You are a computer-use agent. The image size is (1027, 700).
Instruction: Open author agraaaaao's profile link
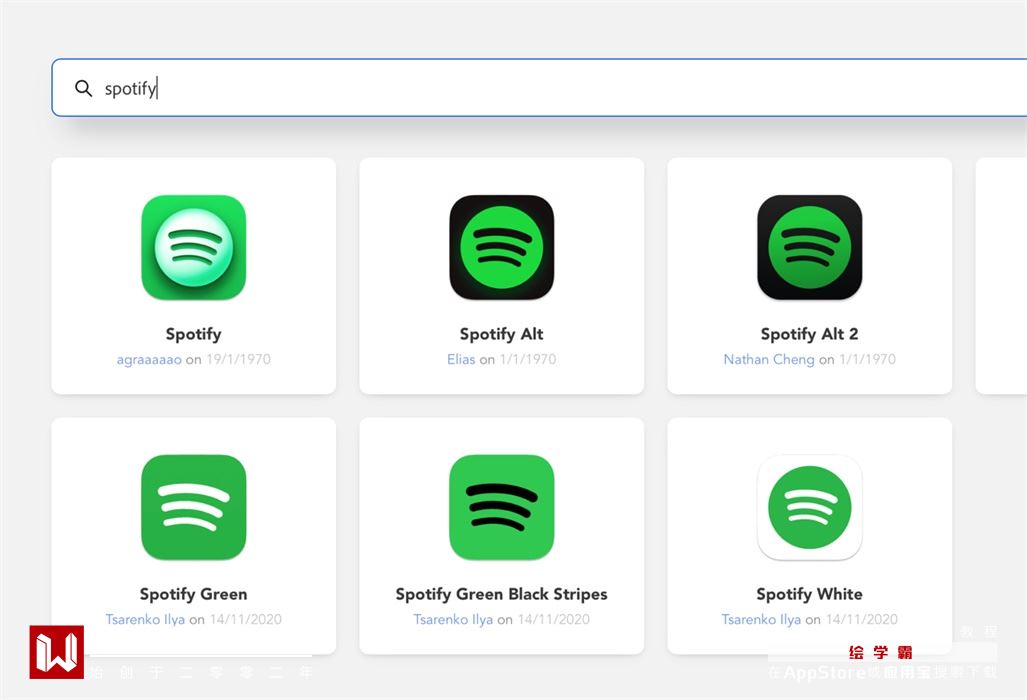(149, 359)
